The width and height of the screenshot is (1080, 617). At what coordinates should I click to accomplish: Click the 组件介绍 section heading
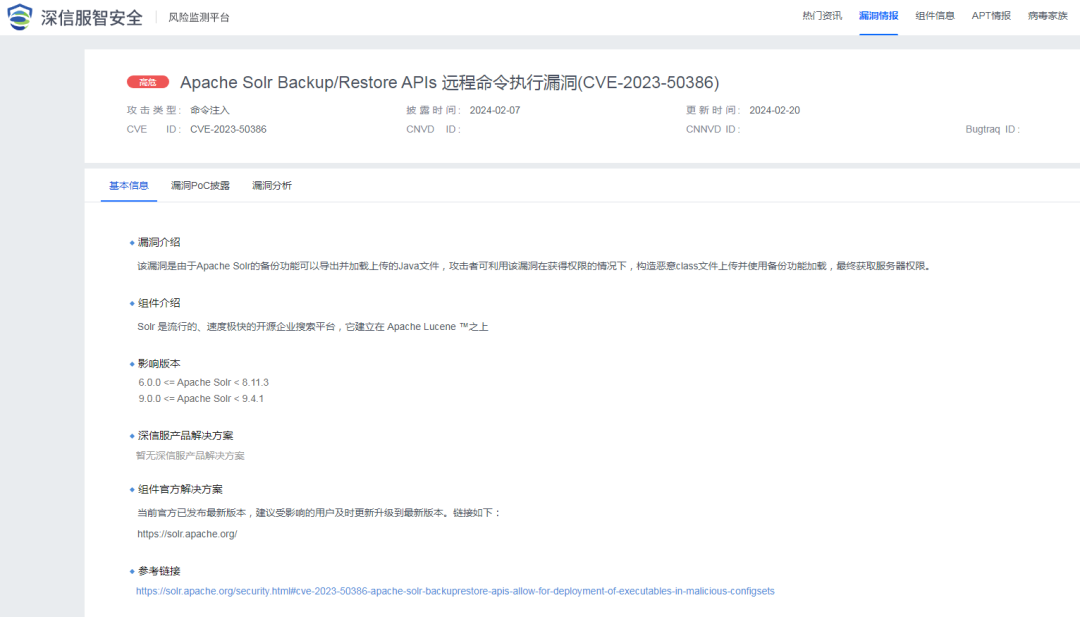(159, 303)
